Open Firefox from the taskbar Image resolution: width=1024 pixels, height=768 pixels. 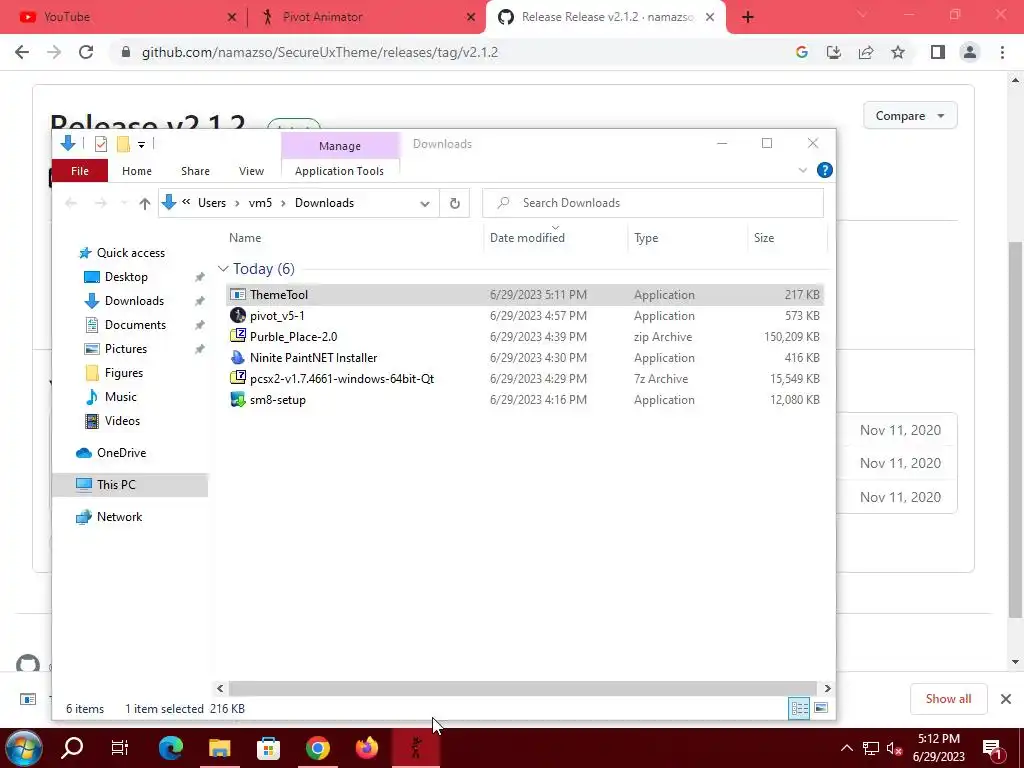tap(366, 748)
